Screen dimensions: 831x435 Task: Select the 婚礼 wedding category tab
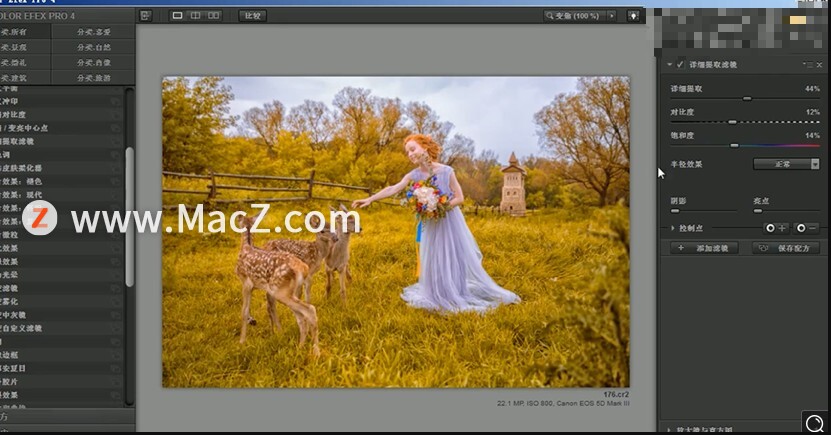(x=25, y=63)
